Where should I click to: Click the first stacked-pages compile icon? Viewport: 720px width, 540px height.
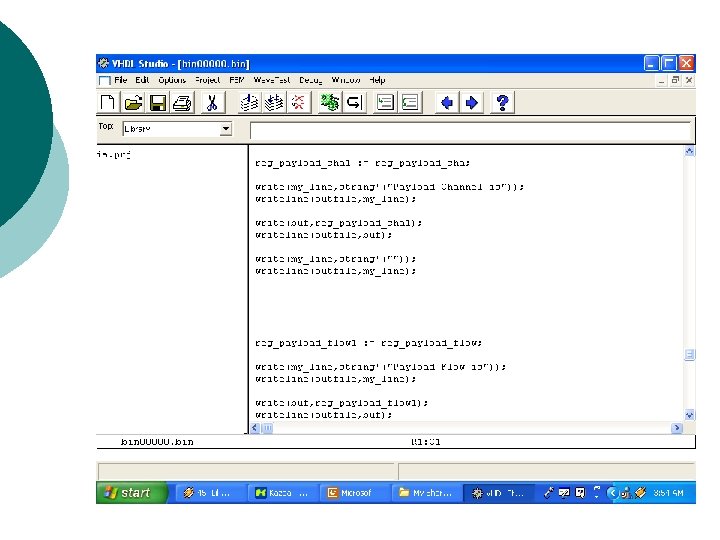pos(249,102)
